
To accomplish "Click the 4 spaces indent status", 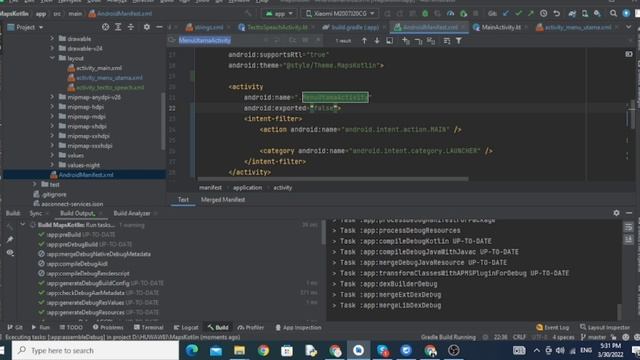I will tap(563, 337).
